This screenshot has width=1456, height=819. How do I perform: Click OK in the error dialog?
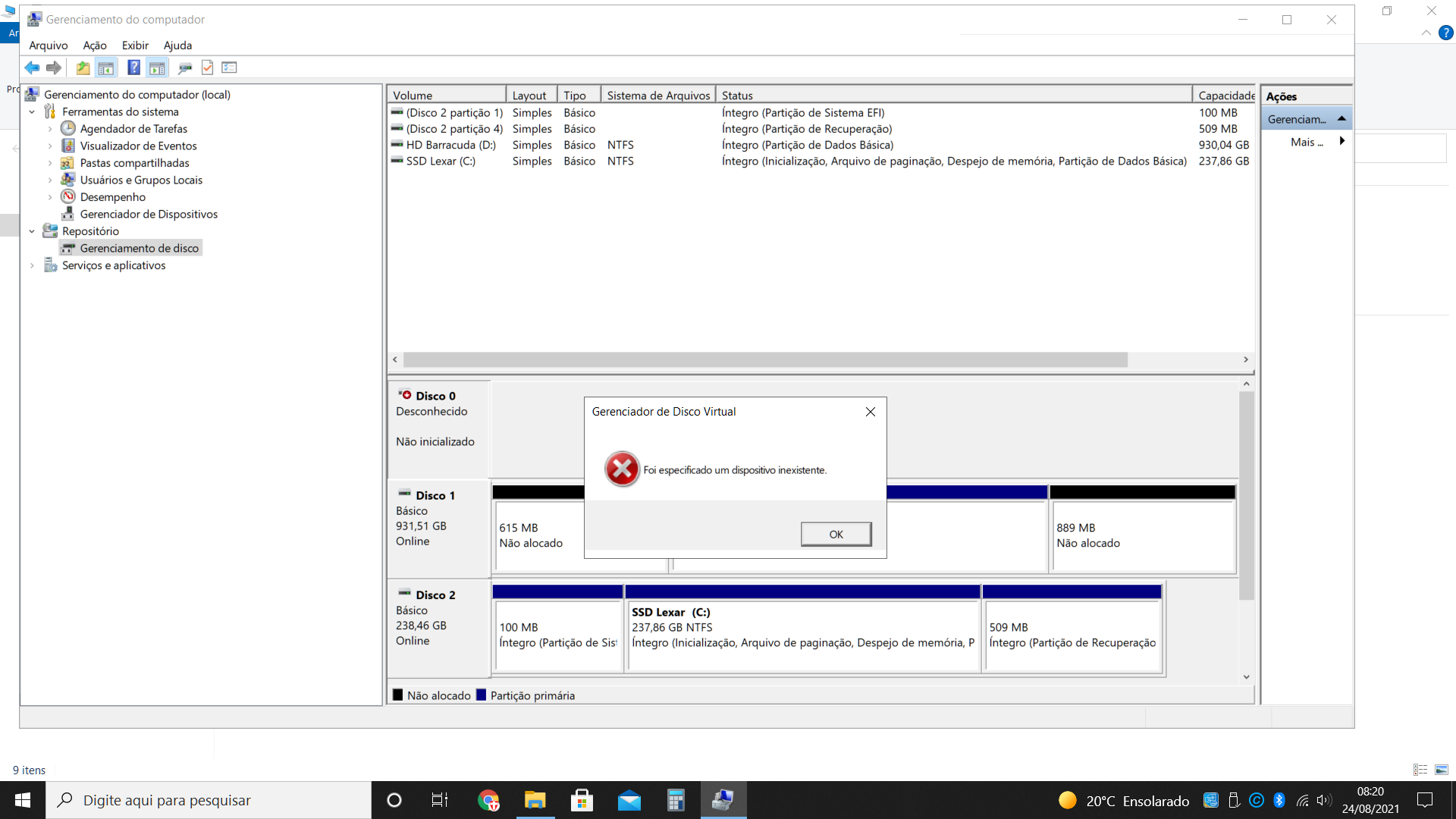836,534
